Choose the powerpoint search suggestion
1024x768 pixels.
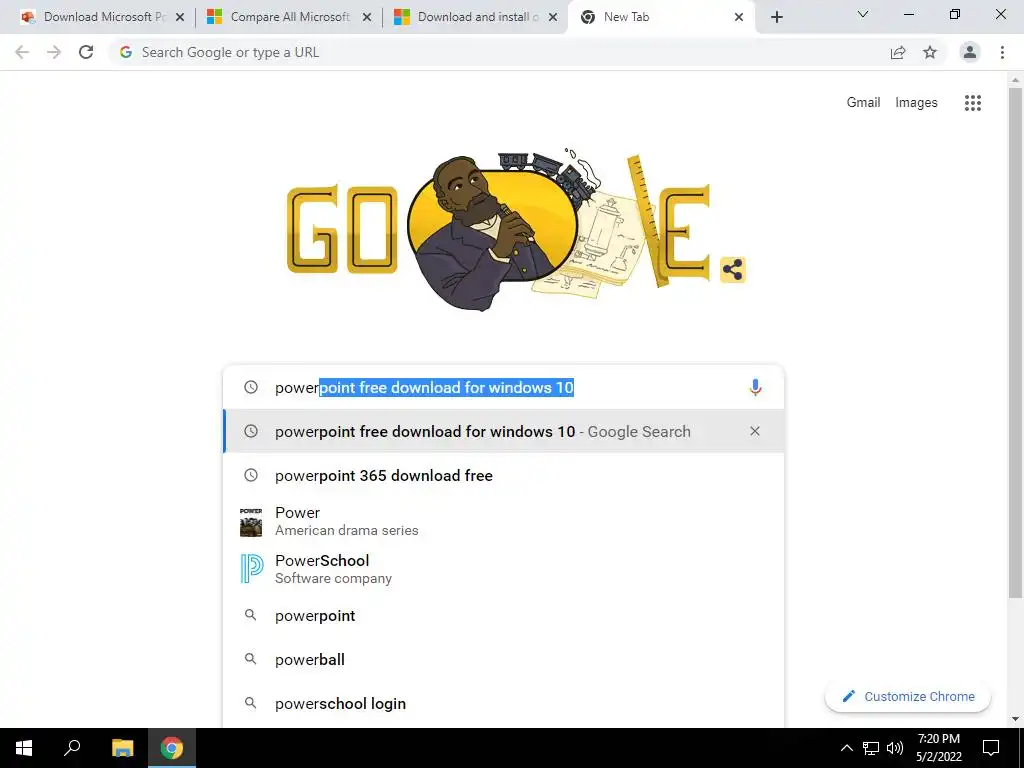[x=503, y=616]
